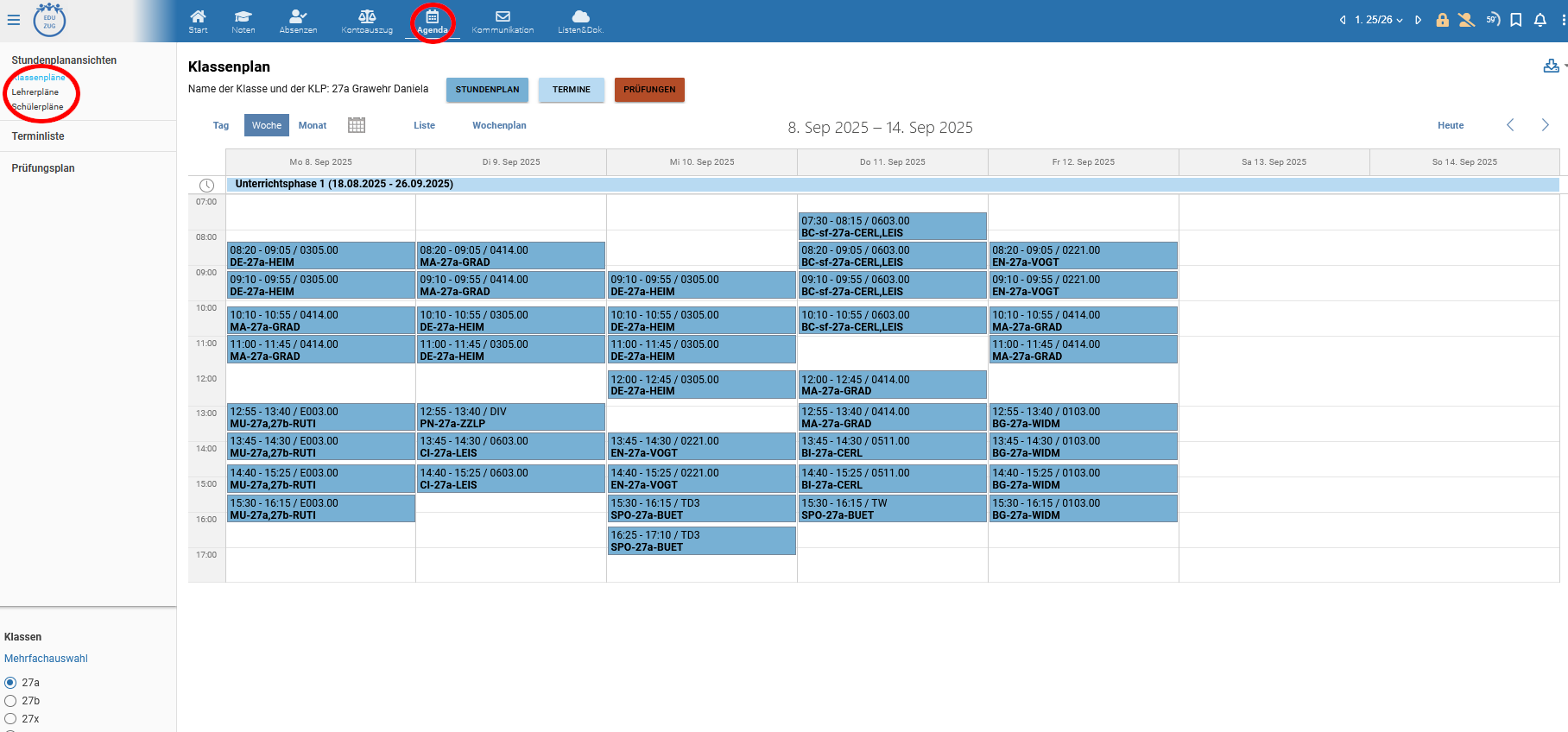The width and height of the screenshot is (1568, 732).
Task: Open the Kommunikation section
Action: coord(503,22)
